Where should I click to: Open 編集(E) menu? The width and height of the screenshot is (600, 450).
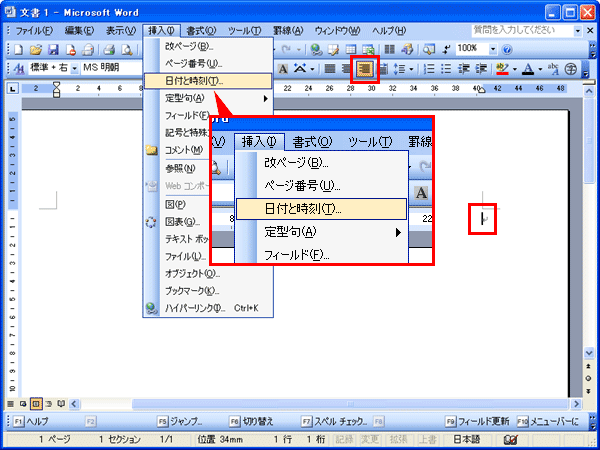click(79, 31)
